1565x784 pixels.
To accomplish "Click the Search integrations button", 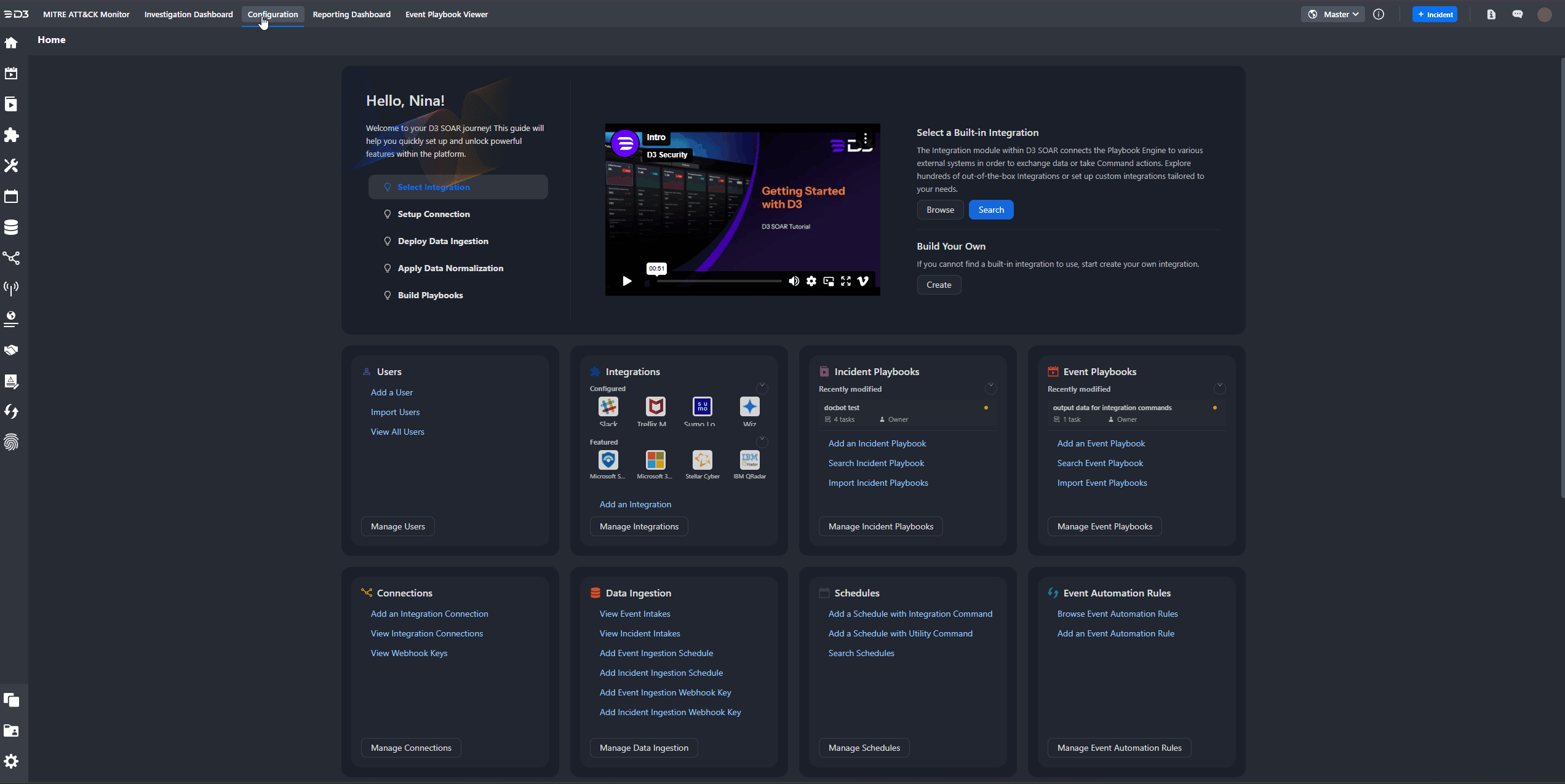I will pos(991,209).
